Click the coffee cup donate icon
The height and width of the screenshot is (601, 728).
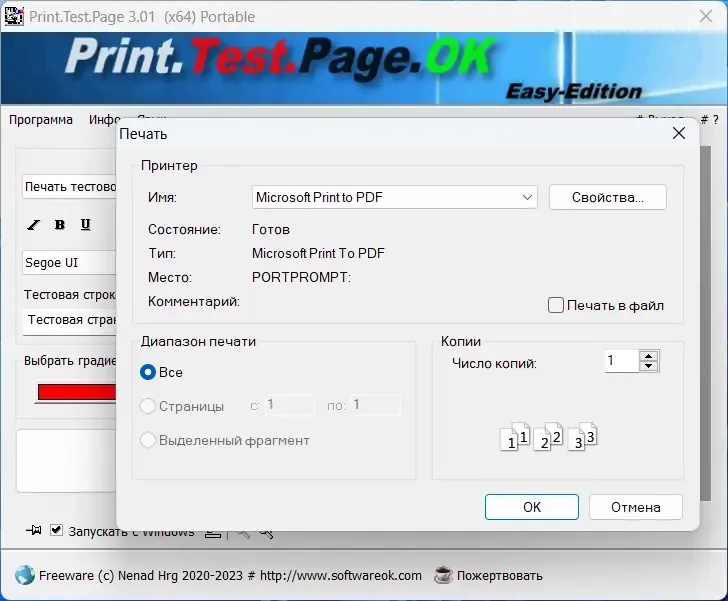[x=443, y=575]
